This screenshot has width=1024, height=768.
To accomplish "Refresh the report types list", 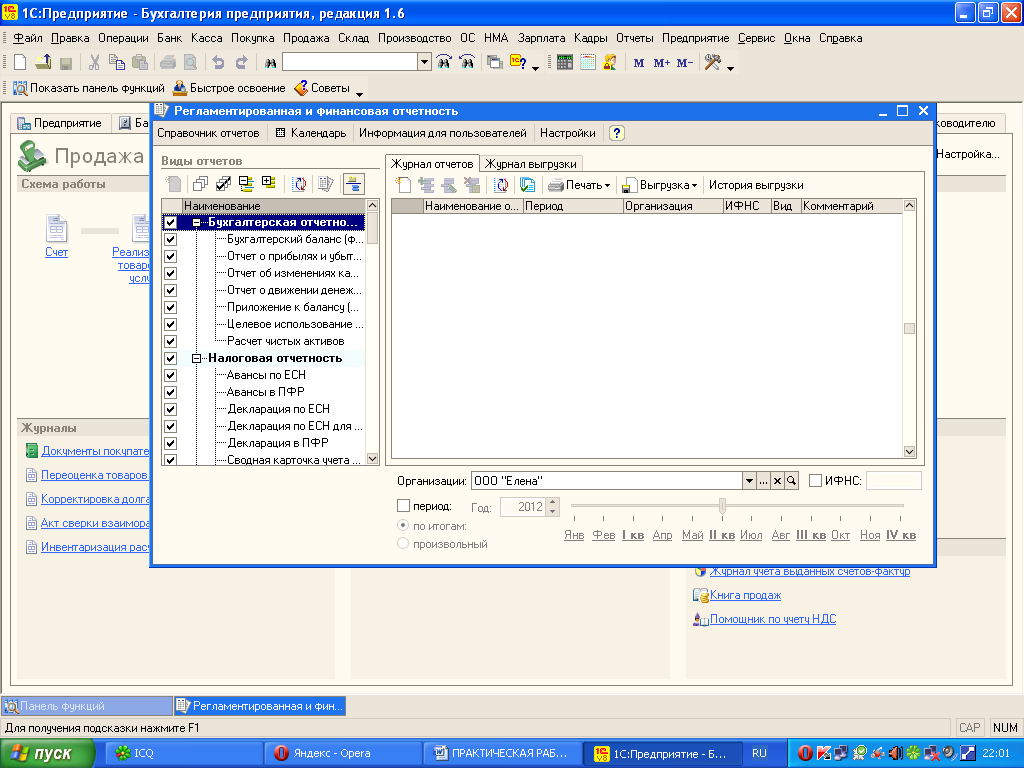I will (x=299, y=184).
